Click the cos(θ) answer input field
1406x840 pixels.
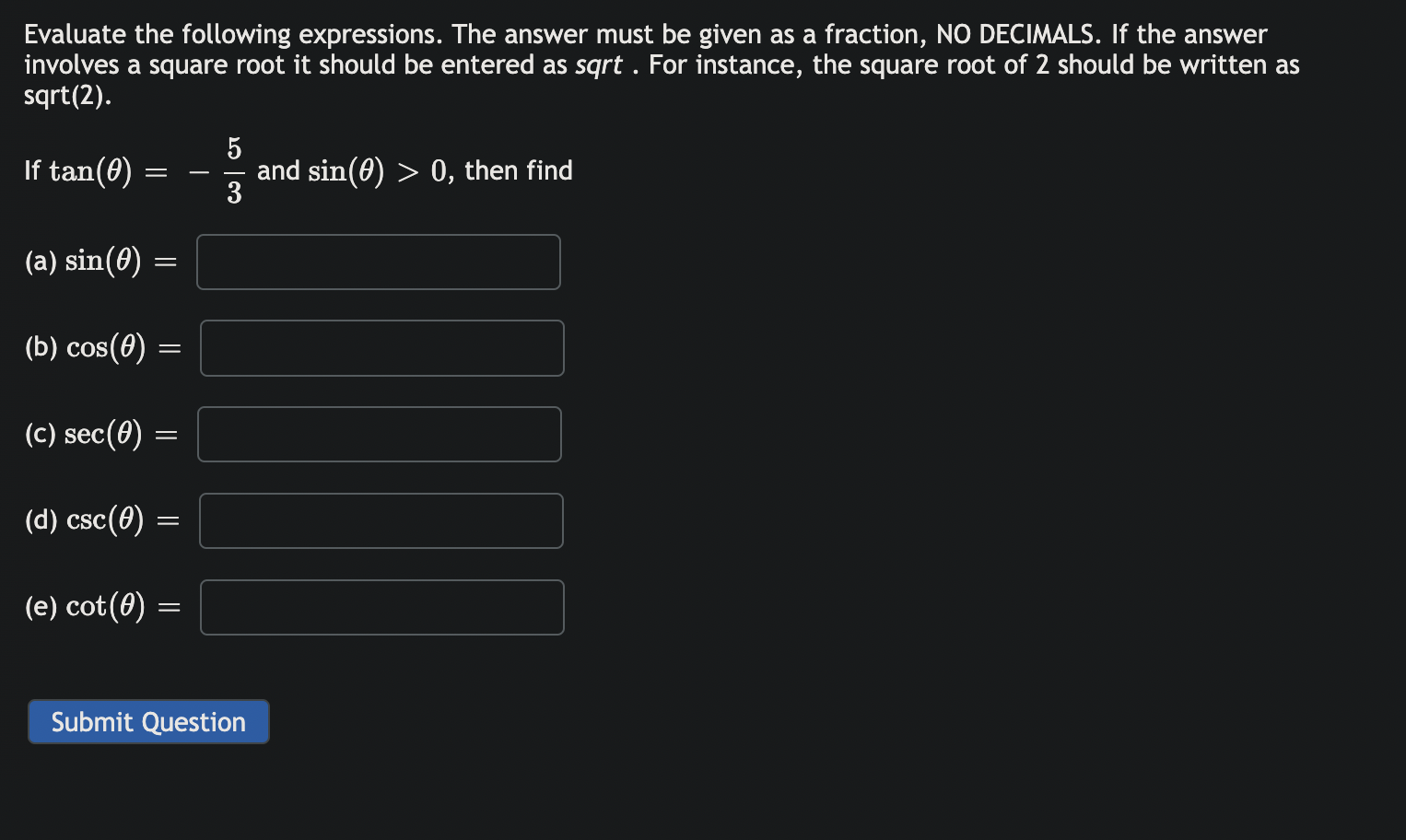381,348
